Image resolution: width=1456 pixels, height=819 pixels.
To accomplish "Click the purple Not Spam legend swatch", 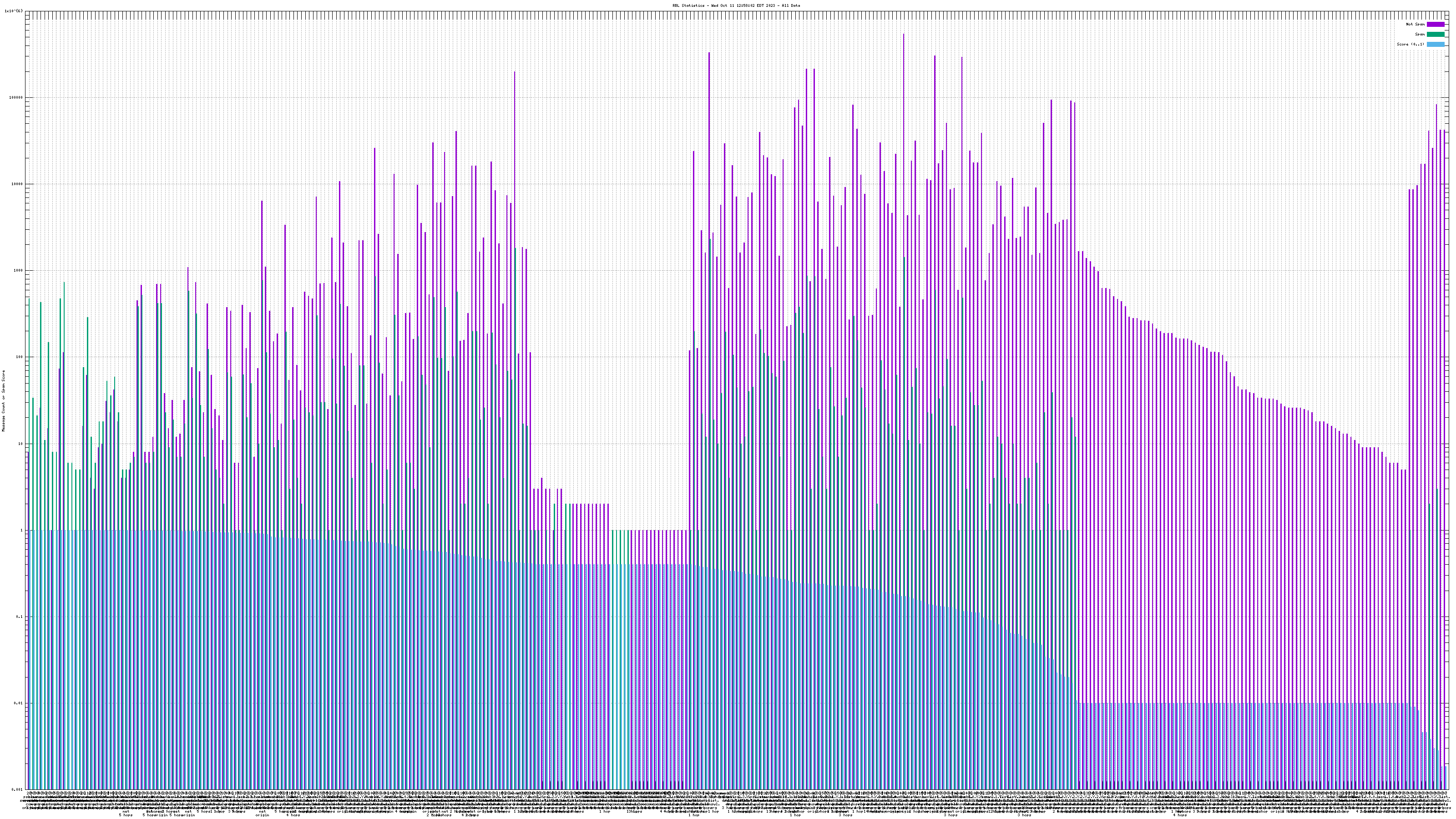I will click(x=1435, y=24).
